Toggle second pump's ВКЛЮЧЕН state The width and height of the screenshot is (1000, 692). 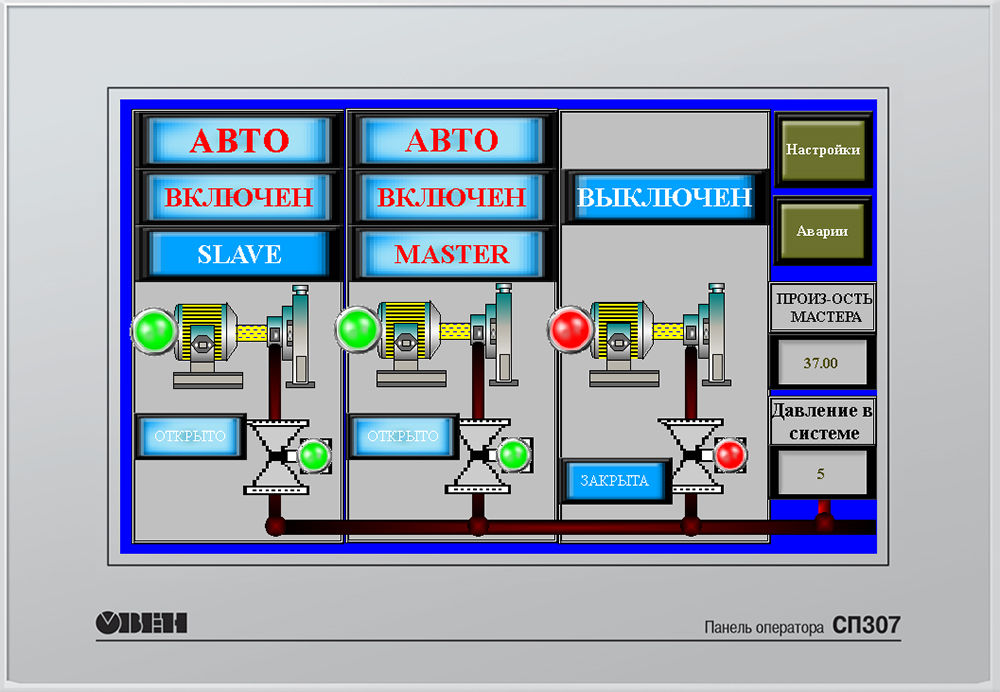[x=451, y=197]
